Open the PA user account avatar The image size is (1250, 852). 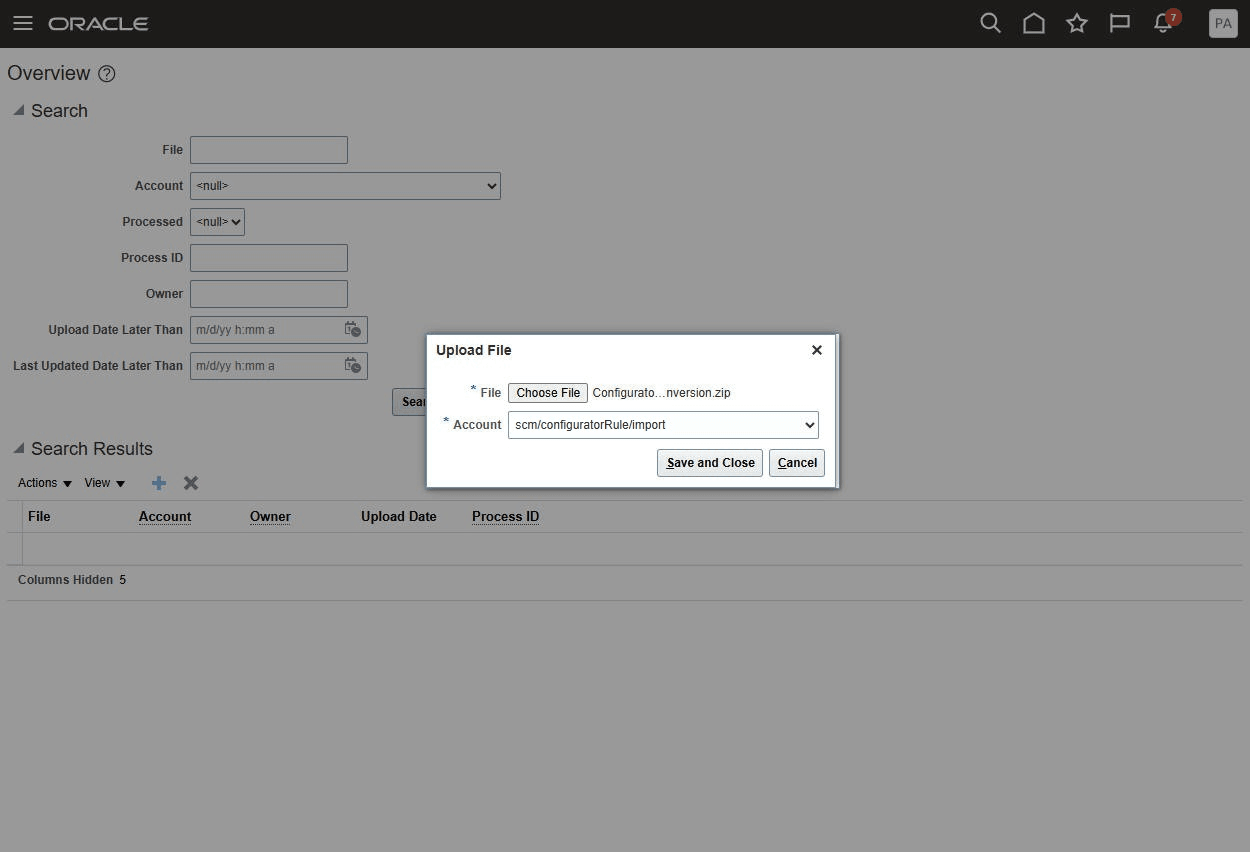1223,23
